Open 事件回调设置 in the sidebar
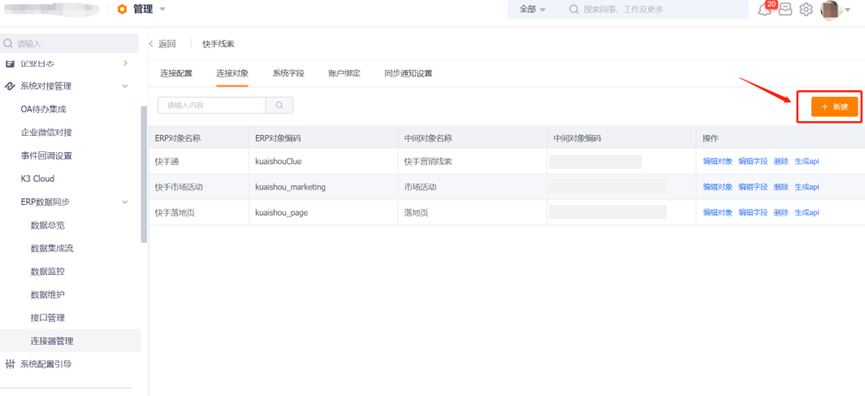 [46, 156]
